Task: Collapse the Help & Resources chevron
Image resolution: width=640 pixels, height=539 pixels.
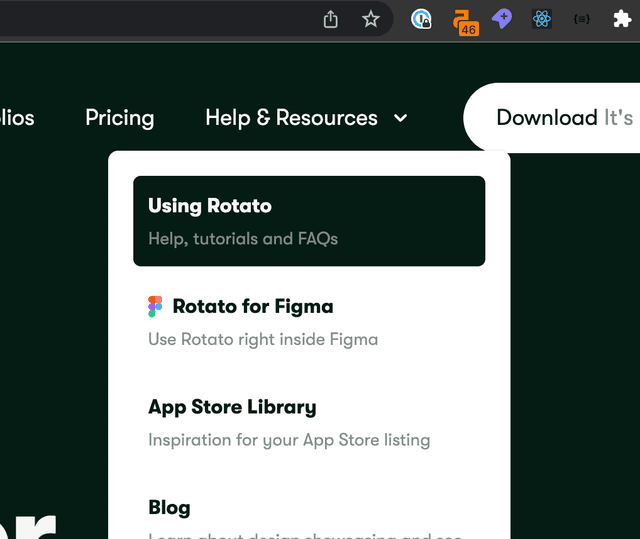Action: pos(401,118)
